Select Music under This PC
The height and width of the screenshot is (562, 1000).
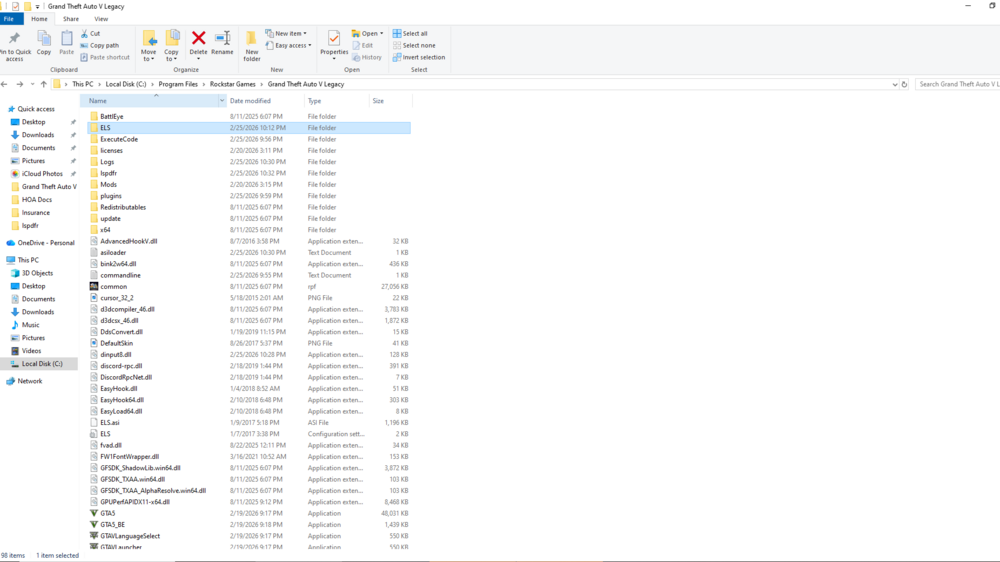(x=30, y=325)
